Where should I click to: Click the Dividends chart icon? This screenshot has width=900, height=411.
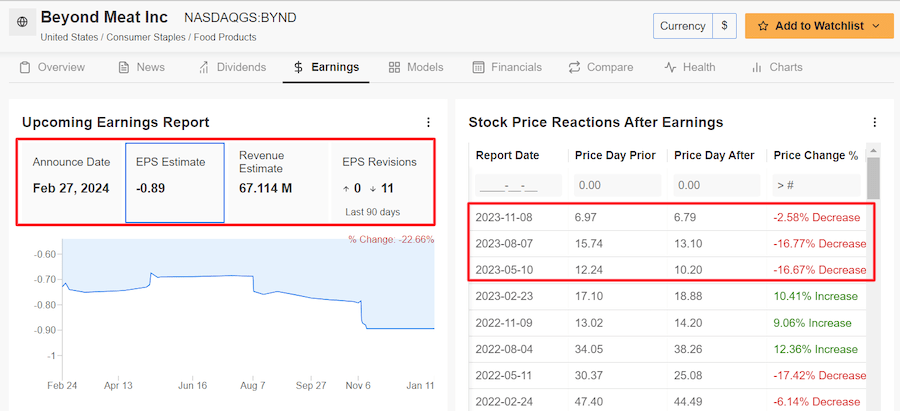point(204,68)
